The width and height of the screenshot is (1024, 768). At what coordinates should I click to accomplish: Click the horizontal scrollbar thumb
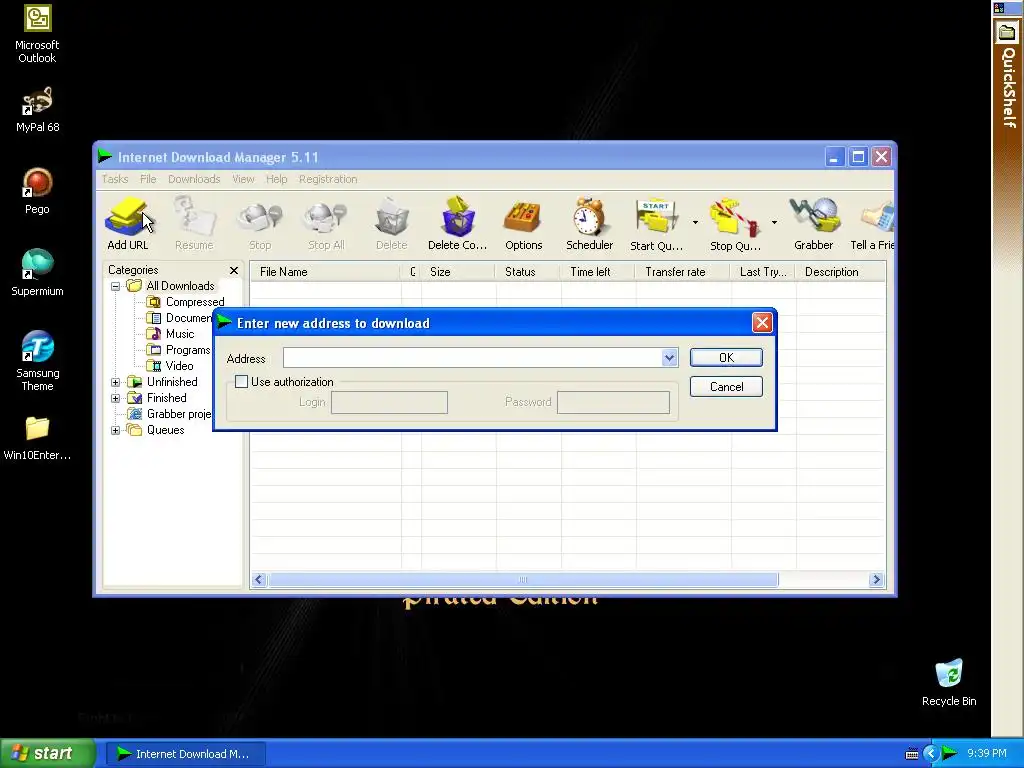[x=522, y=579]
